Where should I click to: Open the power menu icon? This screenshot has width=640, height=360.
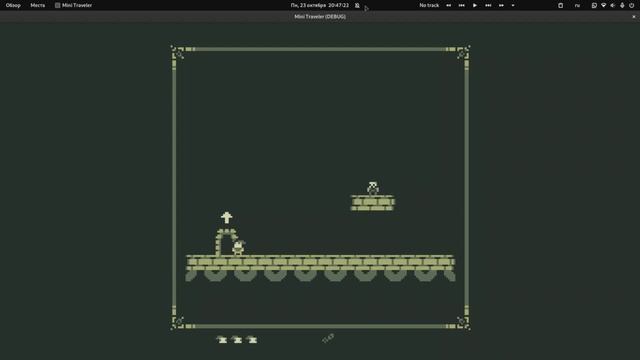click(x=631, y=5)
